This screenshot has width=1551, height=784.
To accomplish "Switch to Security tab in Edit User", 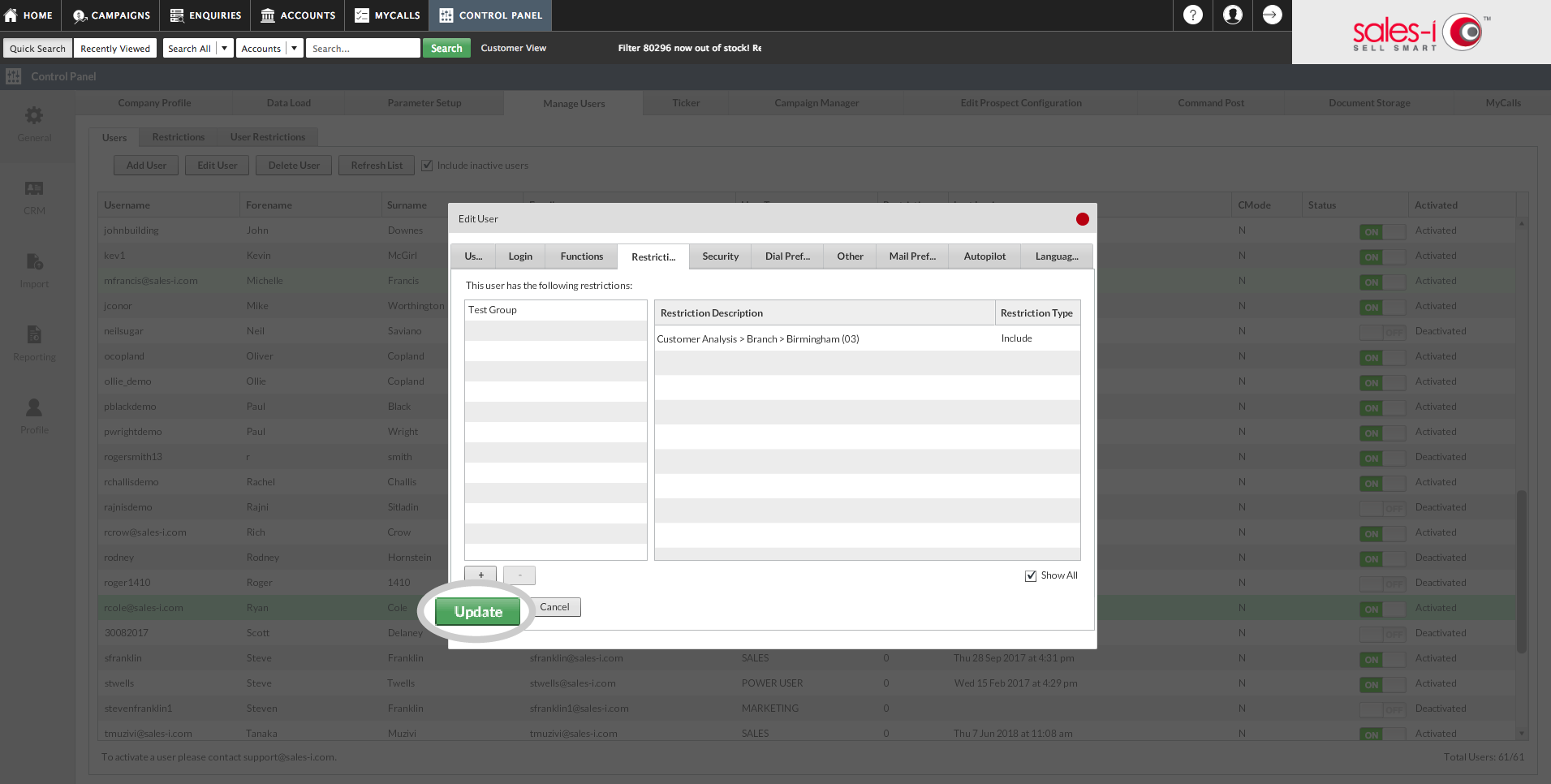I will coord(721,256).
